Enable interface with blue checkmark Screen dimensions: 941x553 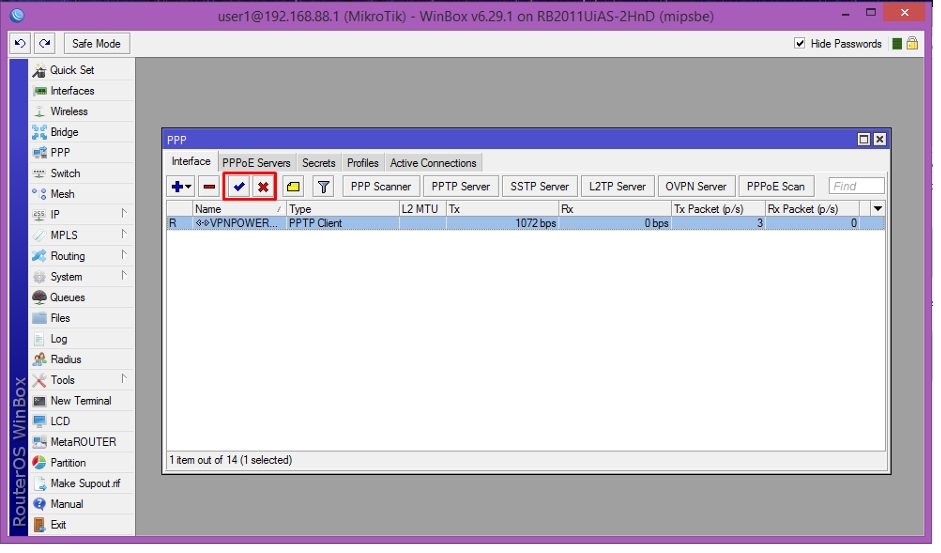pos(239,187)
